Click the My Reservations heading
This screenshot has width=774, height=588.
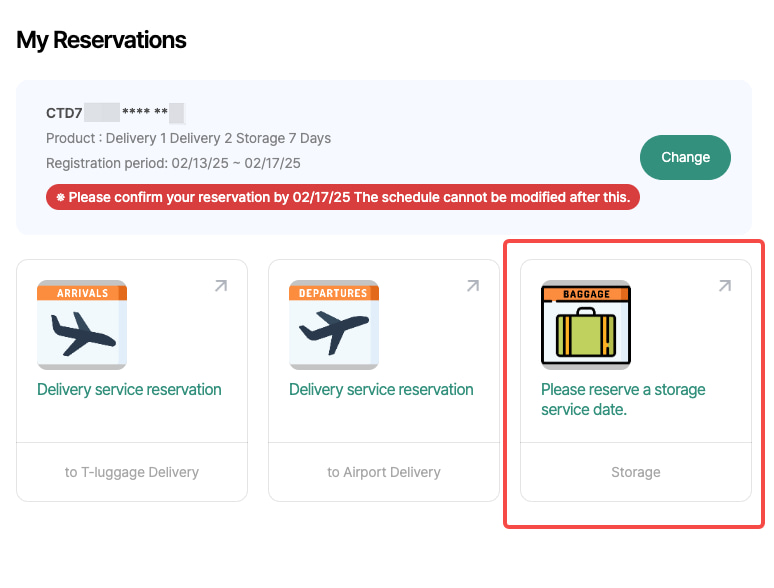point(101,40)
